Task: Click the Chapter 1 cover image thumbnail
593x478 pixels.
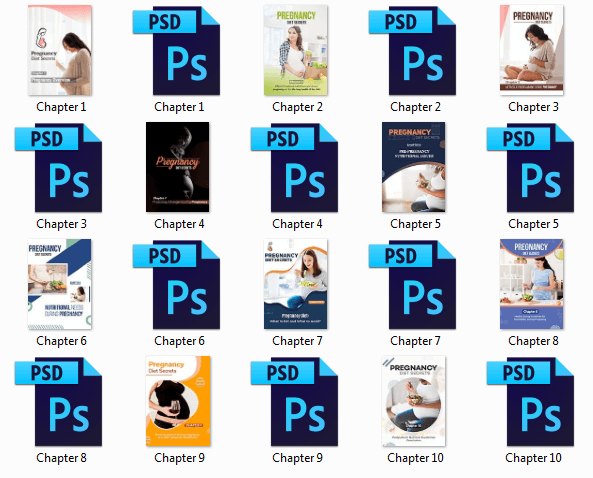Action: [60, 50]
